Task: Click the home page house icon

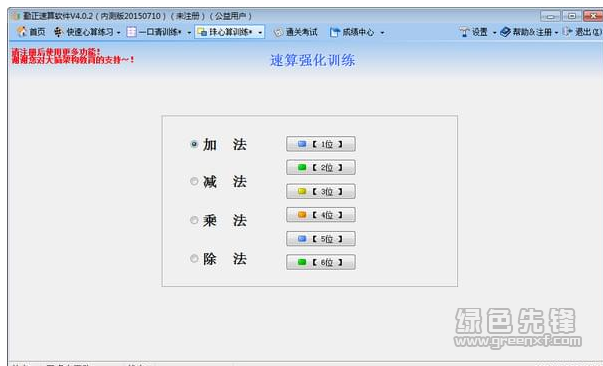Action: (22, 32)
